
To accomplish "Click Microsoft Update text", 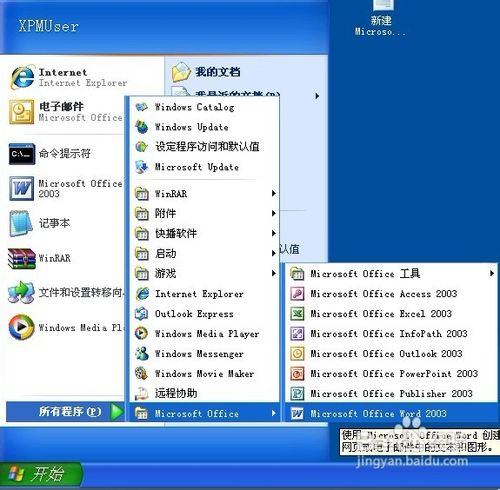I will click(197, 167).
